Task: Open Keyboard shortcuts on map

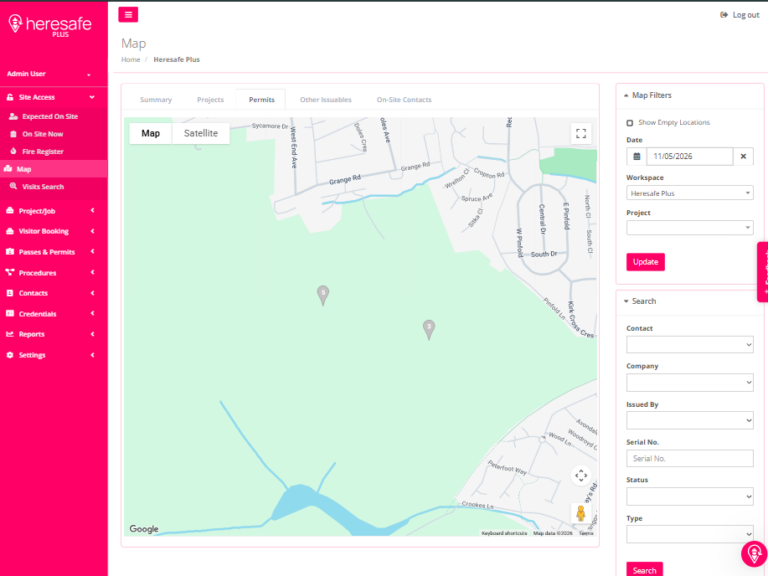Action: point(504,533)
